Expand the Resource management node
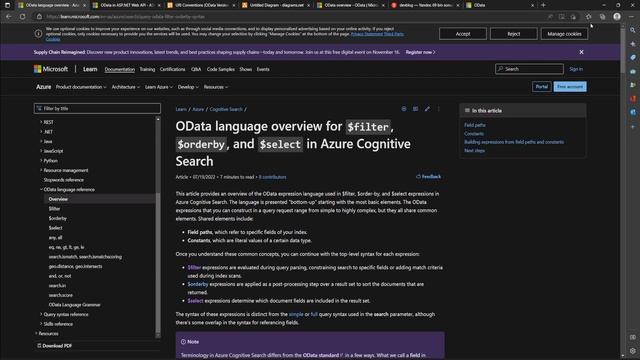The width and height of the screenshot is (640, 360). point(41,170)
